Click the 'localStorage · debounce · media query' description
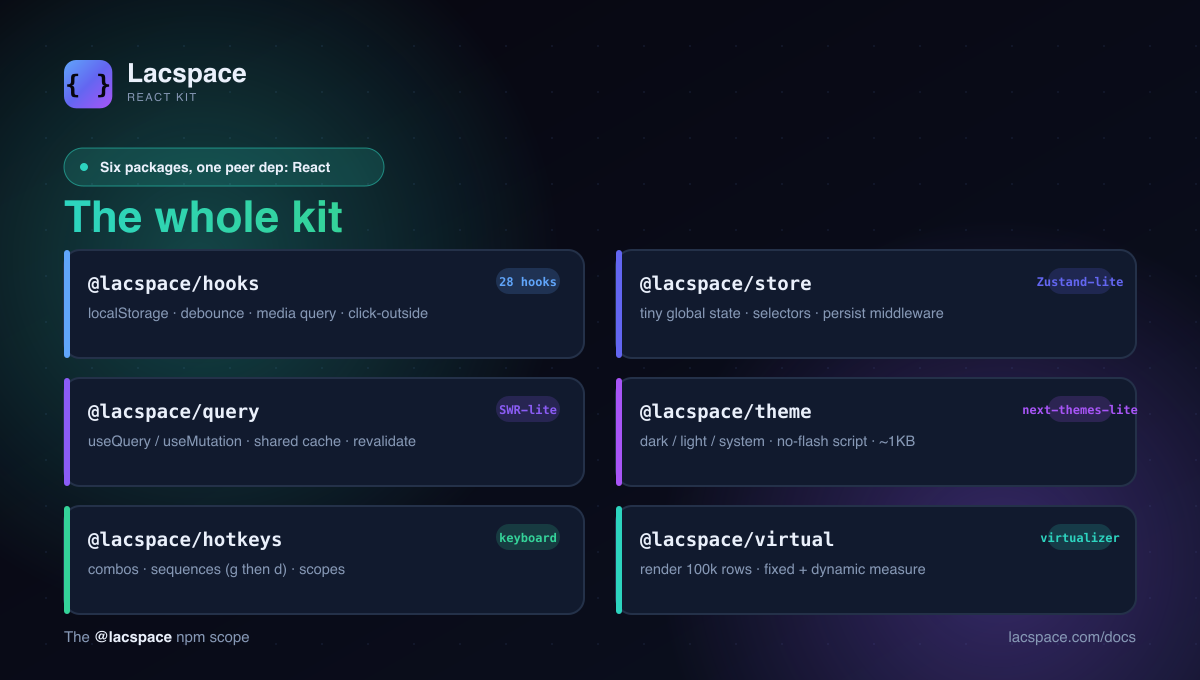 258,313
